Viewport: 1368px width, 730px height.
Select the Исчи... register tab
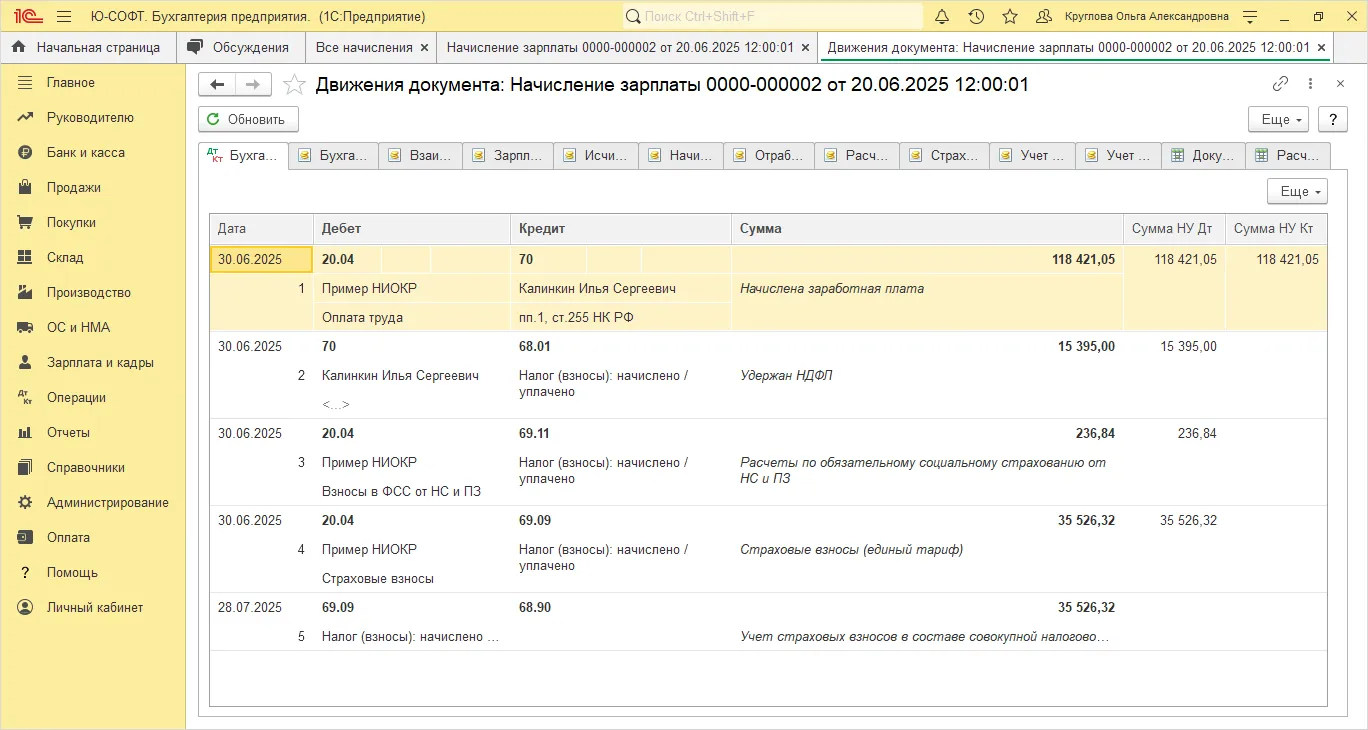point(597,156)
